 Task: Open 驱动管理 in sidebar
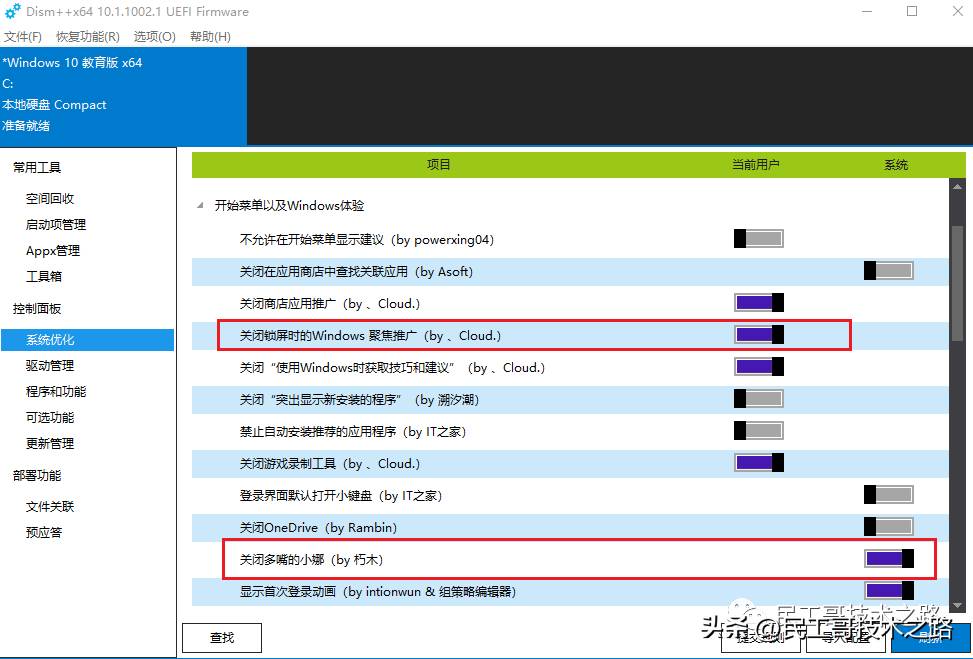[50, 365]
